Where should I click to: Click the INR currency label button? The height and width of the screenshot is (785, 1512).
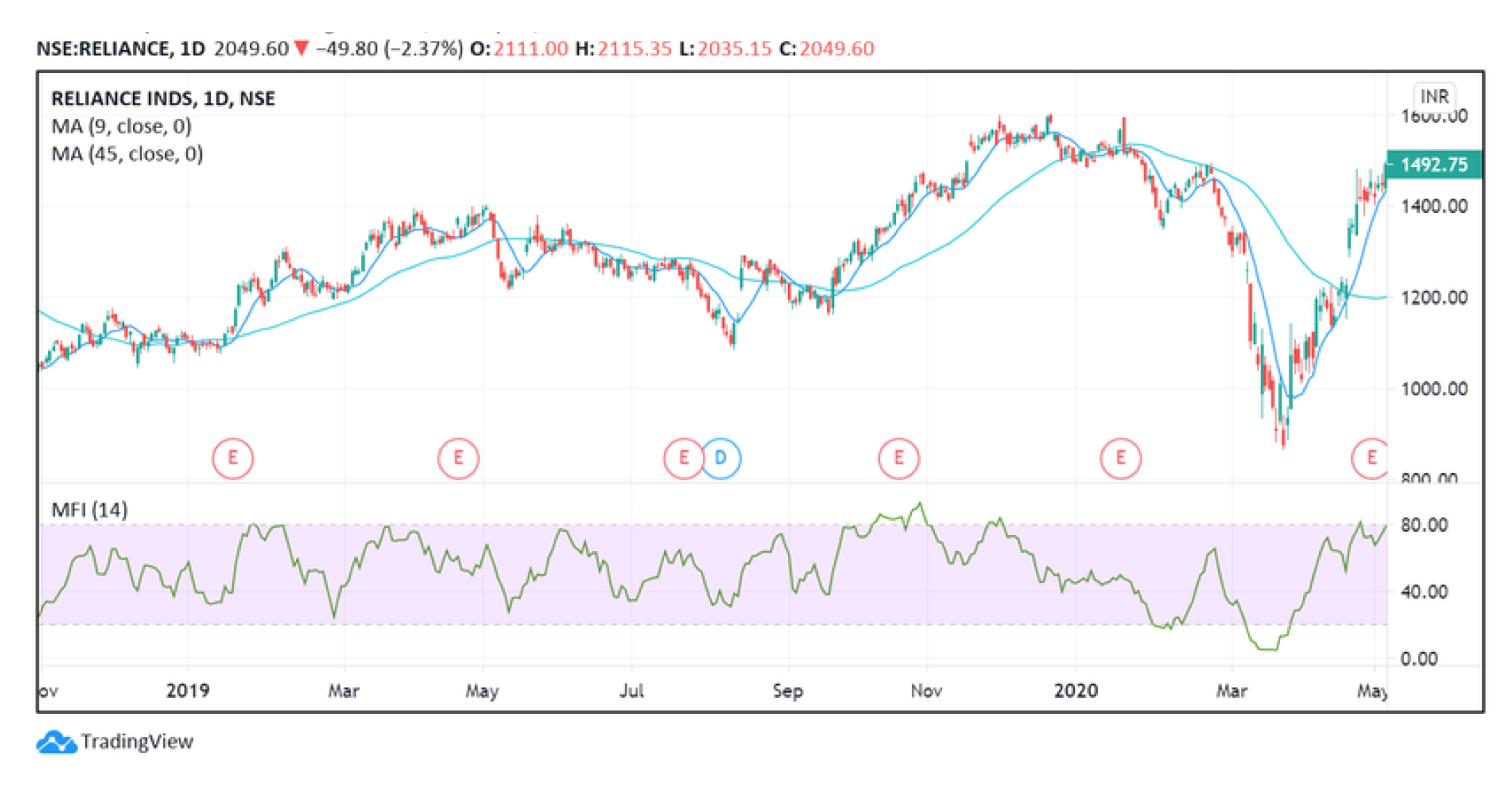[1434, 97]
